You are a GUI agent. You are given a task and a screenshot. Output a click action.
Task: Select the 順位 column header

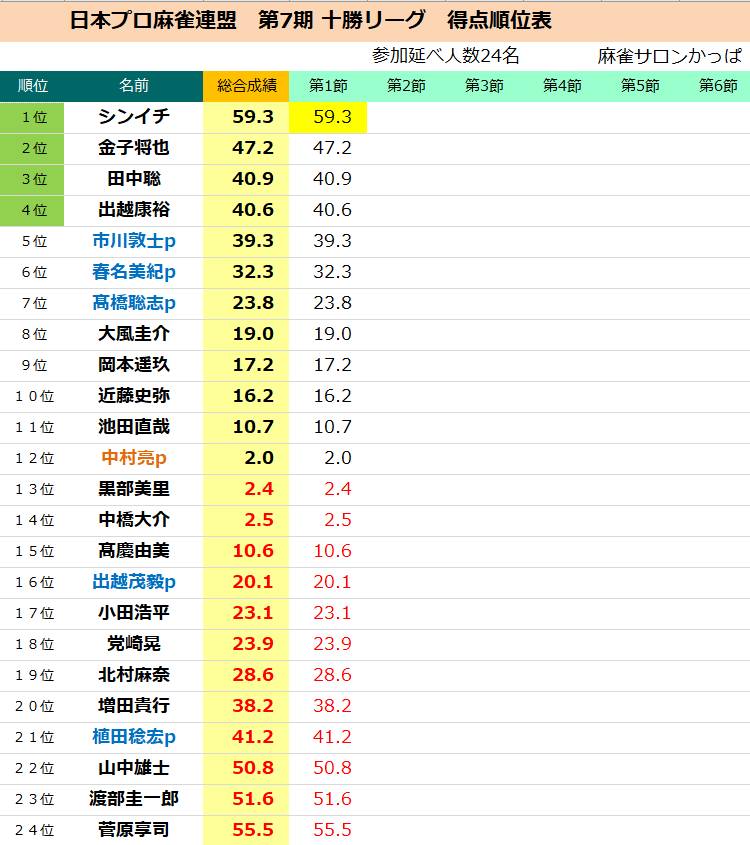click(32, 86)
